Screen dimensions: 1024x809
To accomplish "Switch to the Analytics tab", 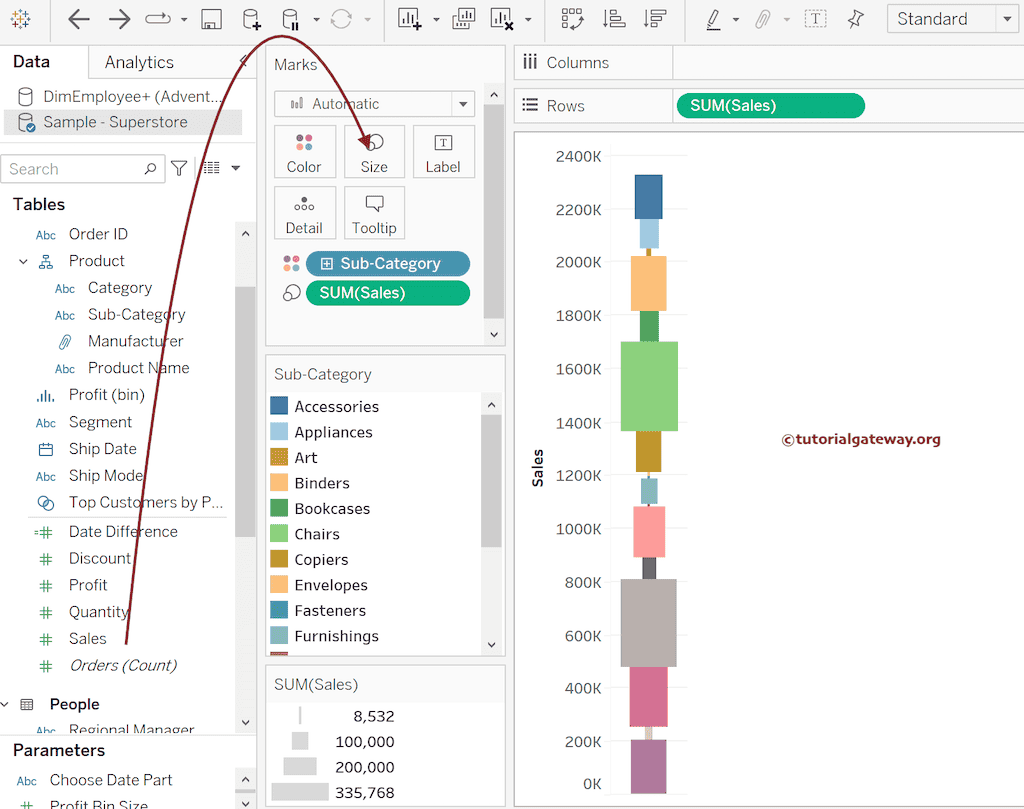I will (139, 62).
